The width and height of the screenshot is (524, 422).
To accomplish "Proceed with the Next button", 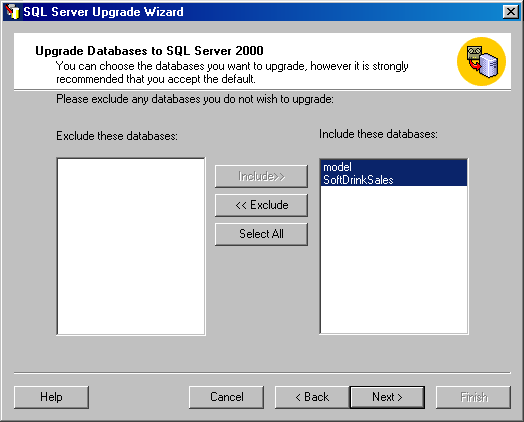I will [x=387, y=397].
